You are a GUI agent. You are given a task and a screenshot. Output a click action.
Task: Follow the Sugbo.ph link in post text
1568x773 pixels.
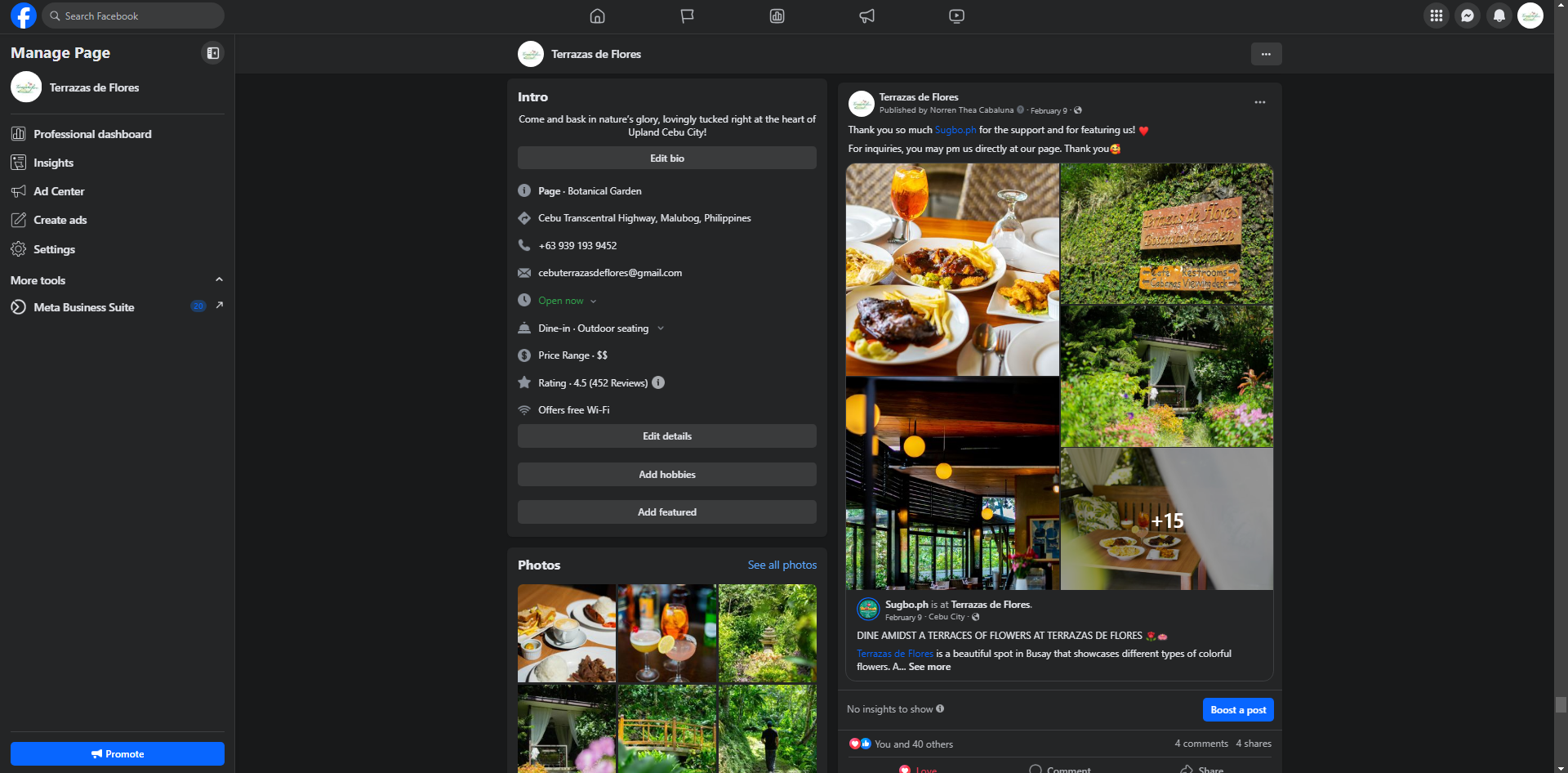coord(955,130)
